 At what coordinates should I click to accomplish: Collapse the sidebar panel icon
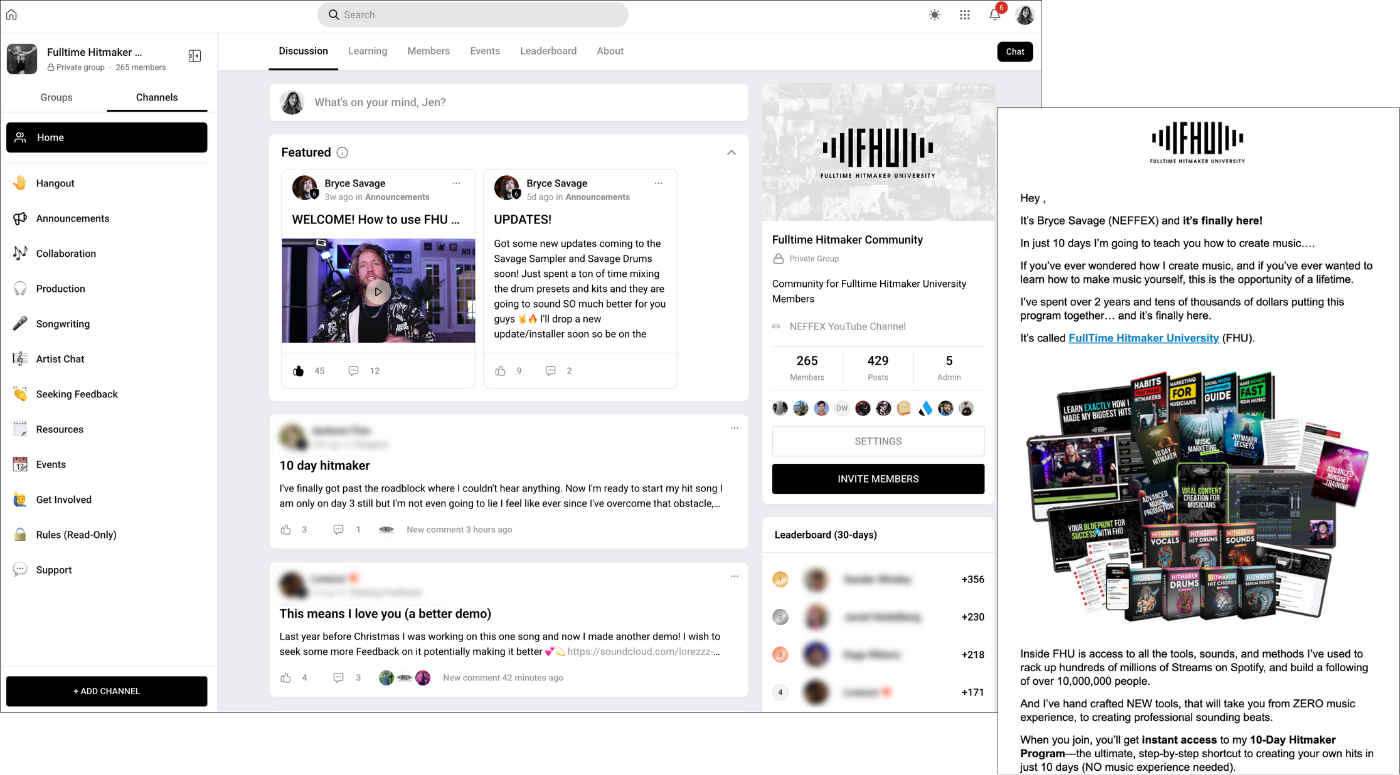(195, 56)
